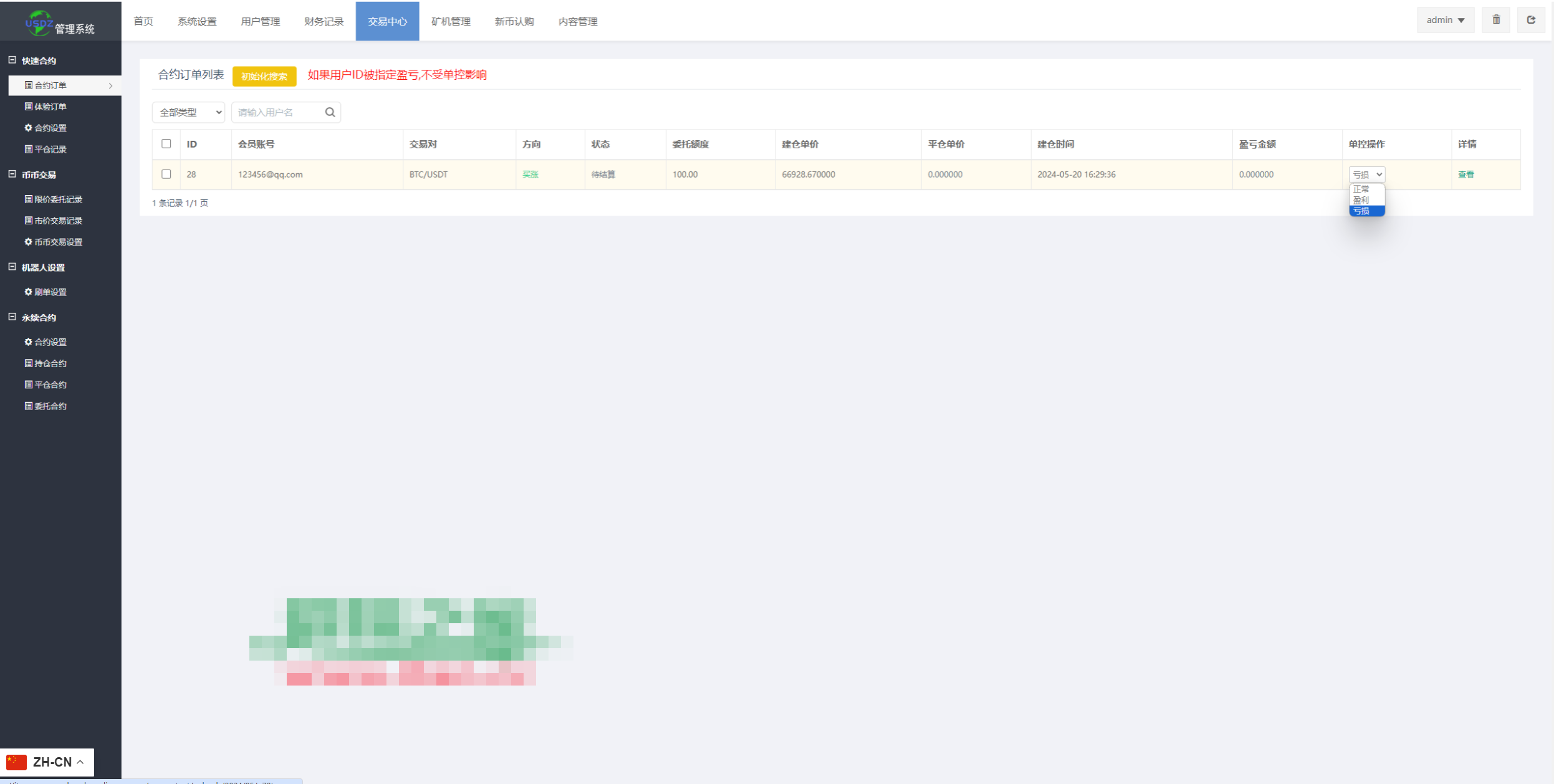Open 刷单设置 gear item
Screen dimensions: 1554x784
pos(50,292)
